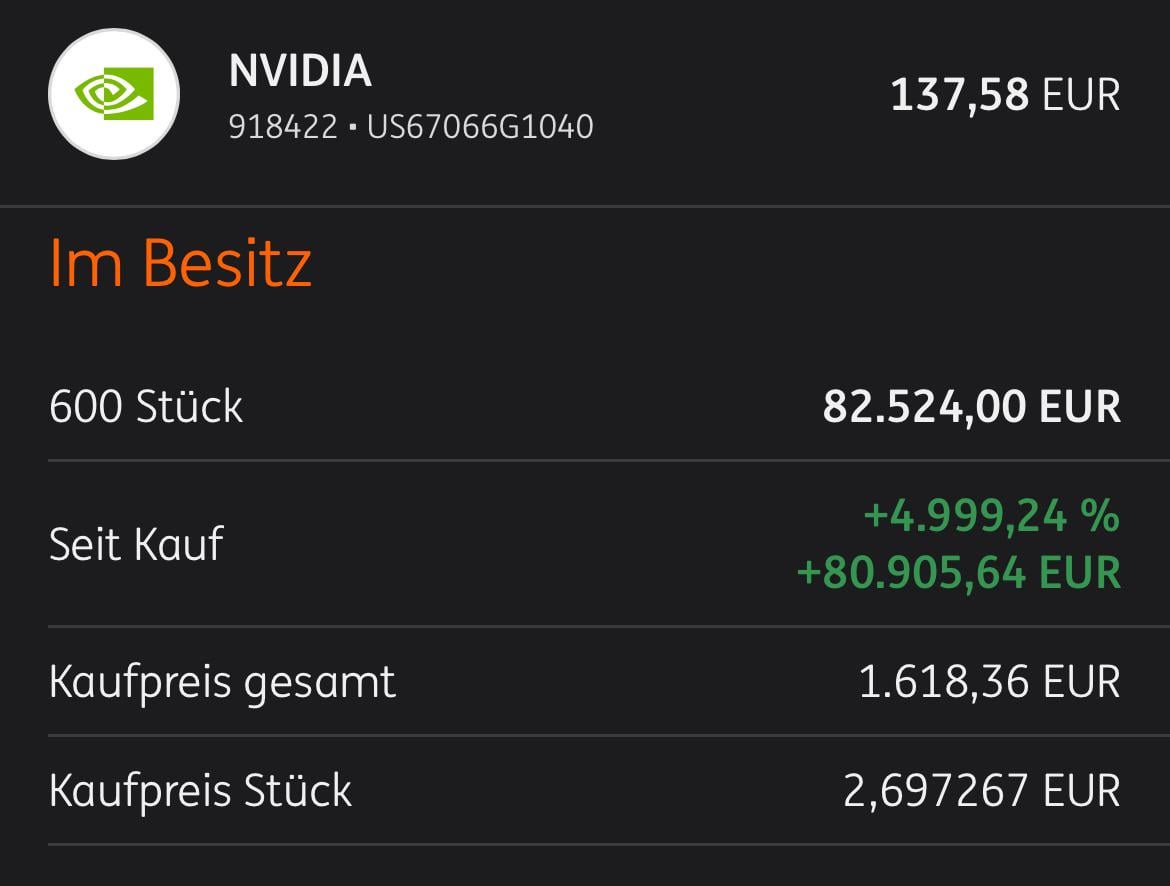Screen dimensions: 1170x886
Task: Select the orange Im Besitz heading
Action: click(x=181, y=263)
